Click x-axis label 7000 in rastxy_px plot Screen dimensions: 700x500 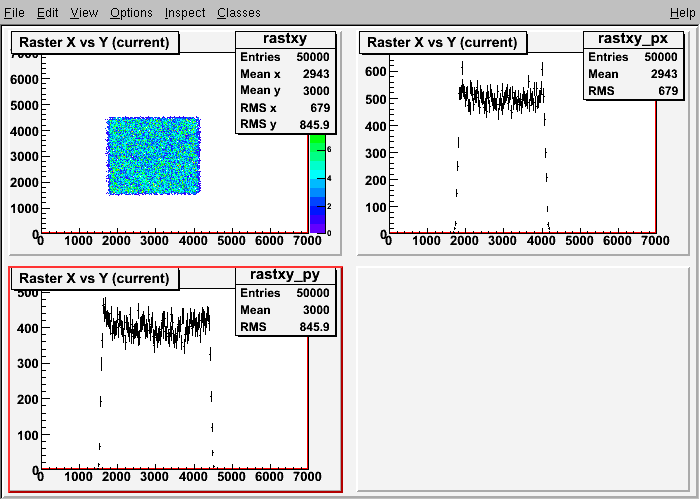tap(654, 241)
